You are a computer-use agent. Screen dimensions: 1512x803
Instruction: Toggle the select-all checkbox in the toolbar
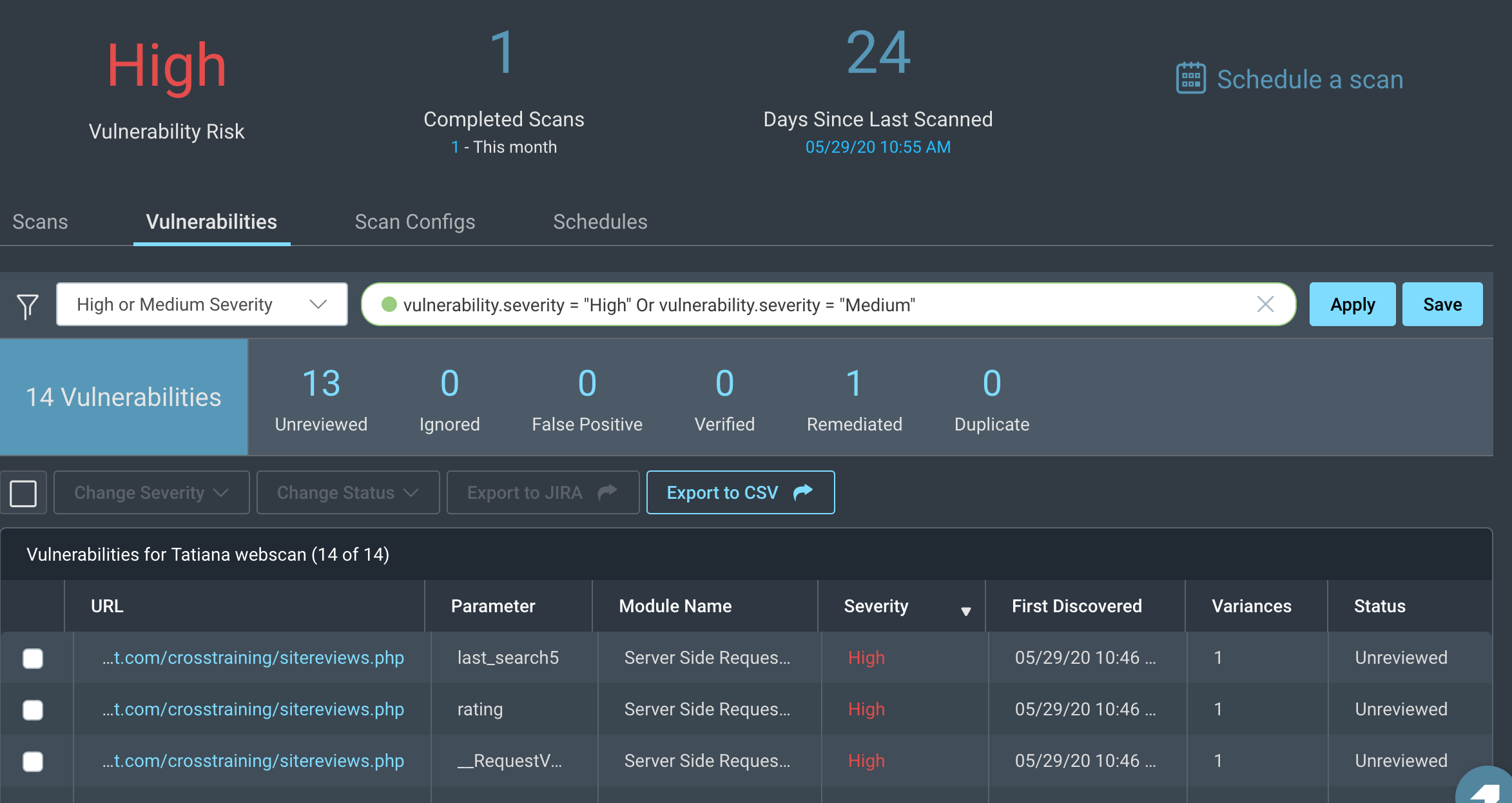(x=23, y=493)
